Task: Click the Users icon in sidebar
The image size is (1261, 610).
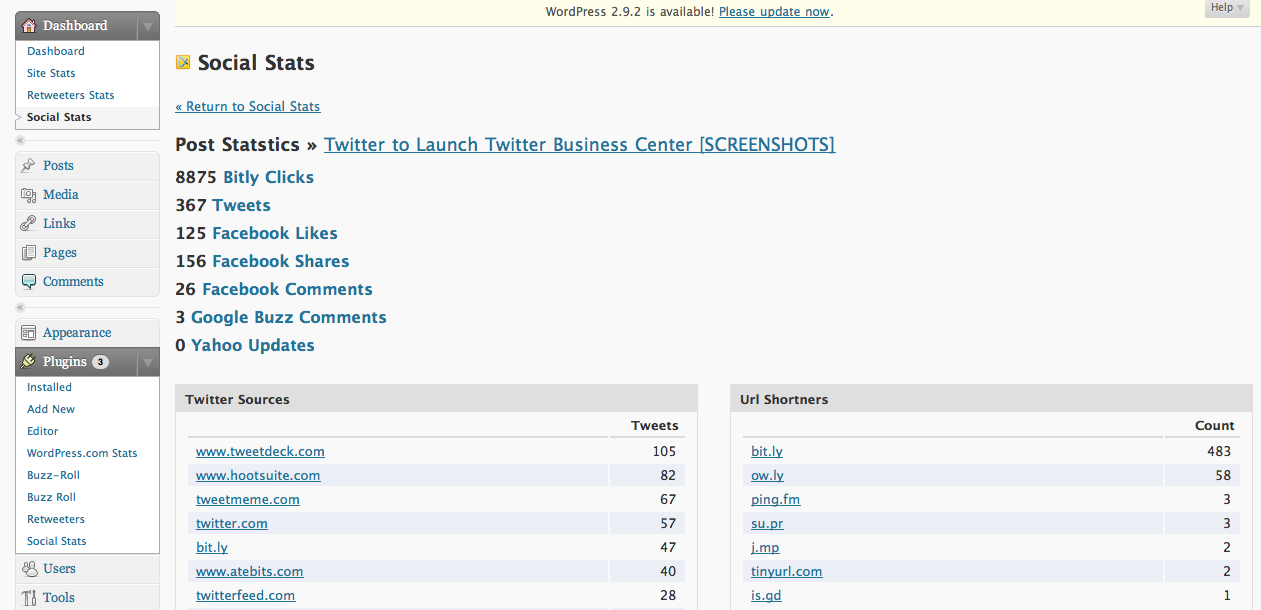Action: tap(29, 569)
